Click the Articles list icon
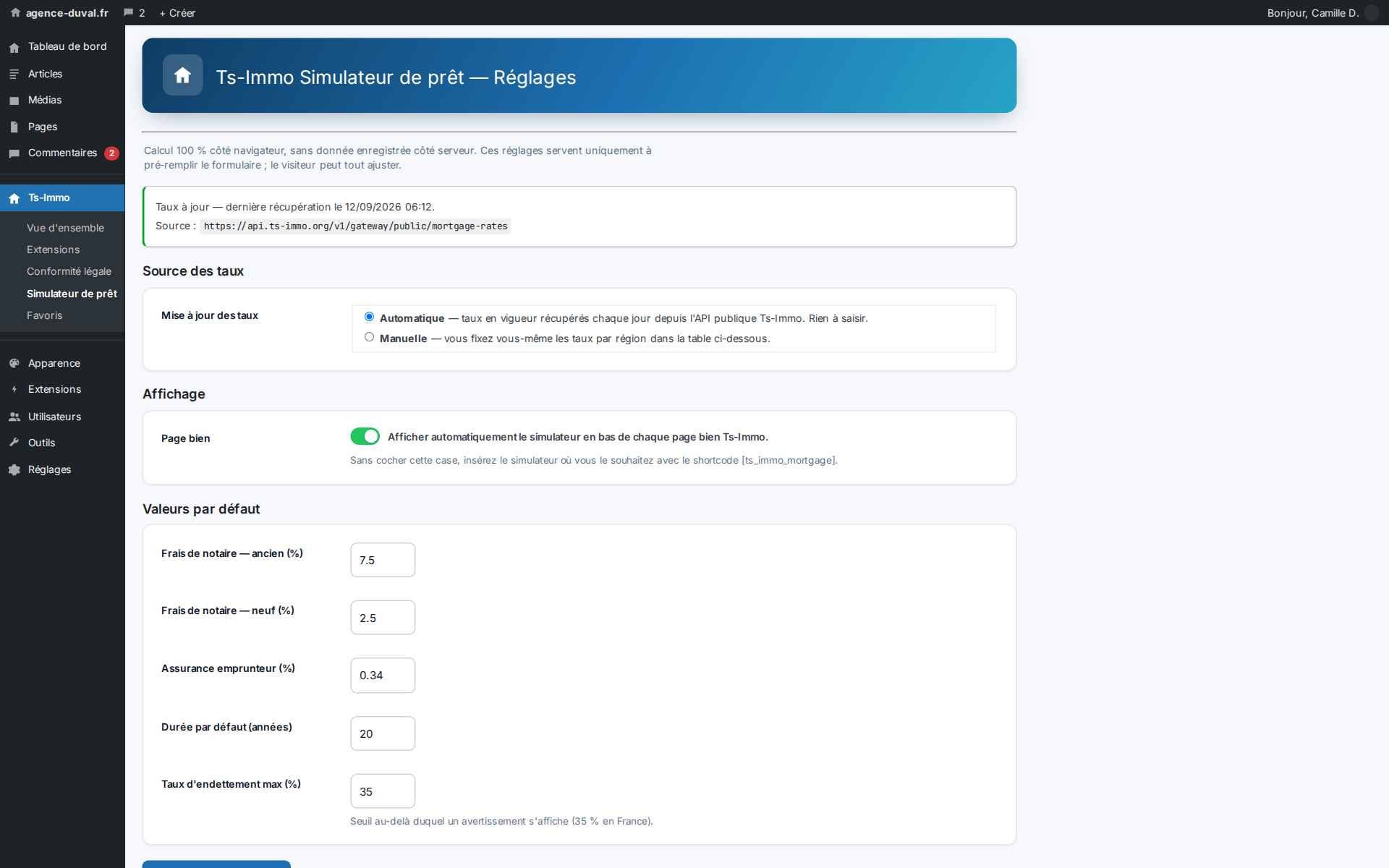1389x868 pixels. click(x=14, y=74)
